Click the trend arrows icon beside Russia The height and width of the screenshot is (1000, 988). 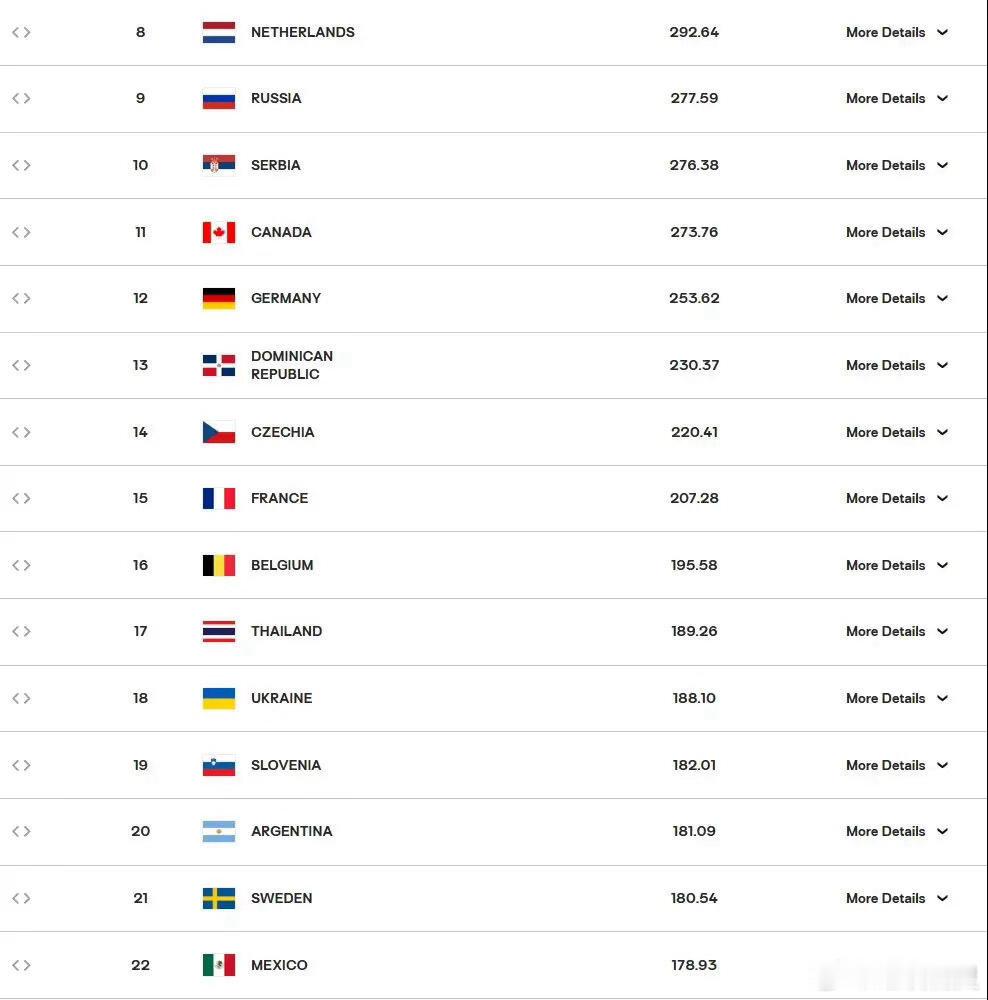tap(21, 98)
